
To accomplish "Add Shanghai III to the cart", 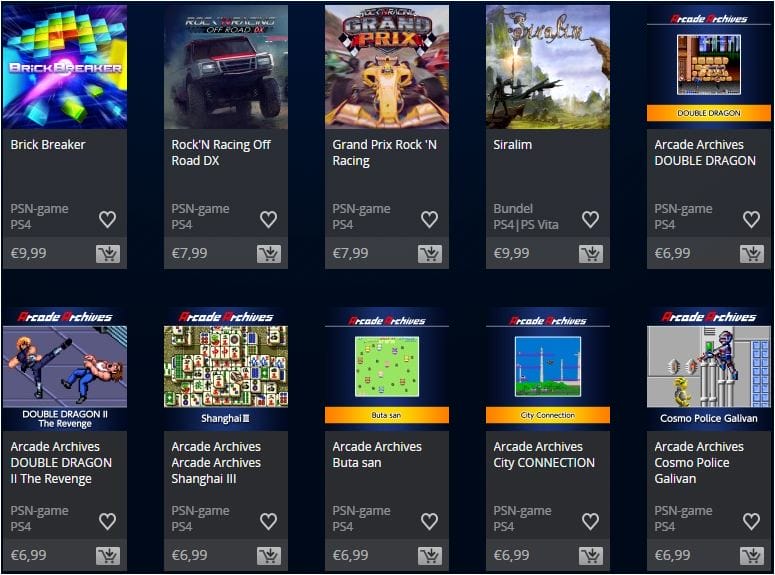I will 269,556.
